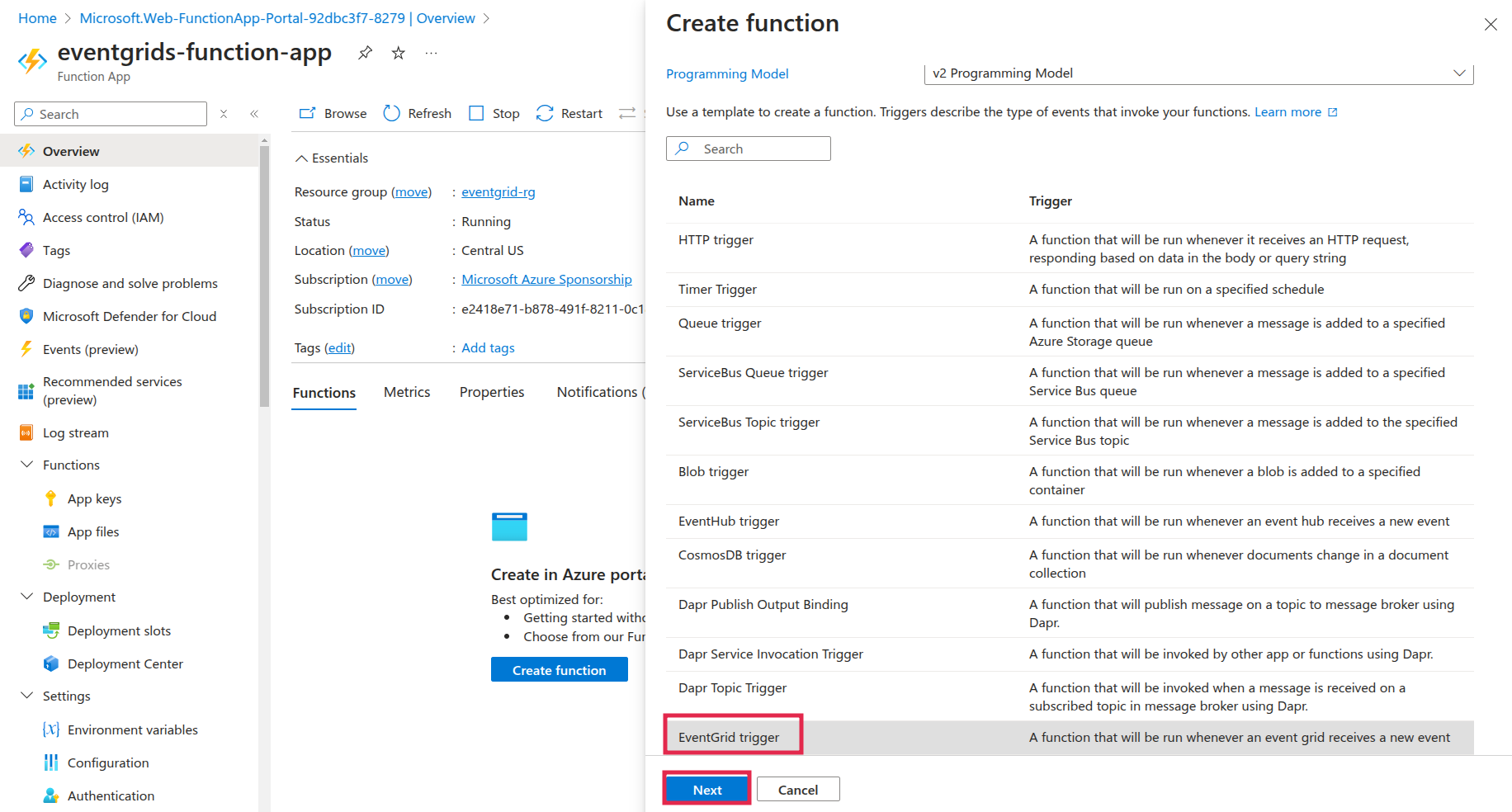Collapse the Functions group in sidebar
This screenshot has width=1512, height=812.
(26, 465)
